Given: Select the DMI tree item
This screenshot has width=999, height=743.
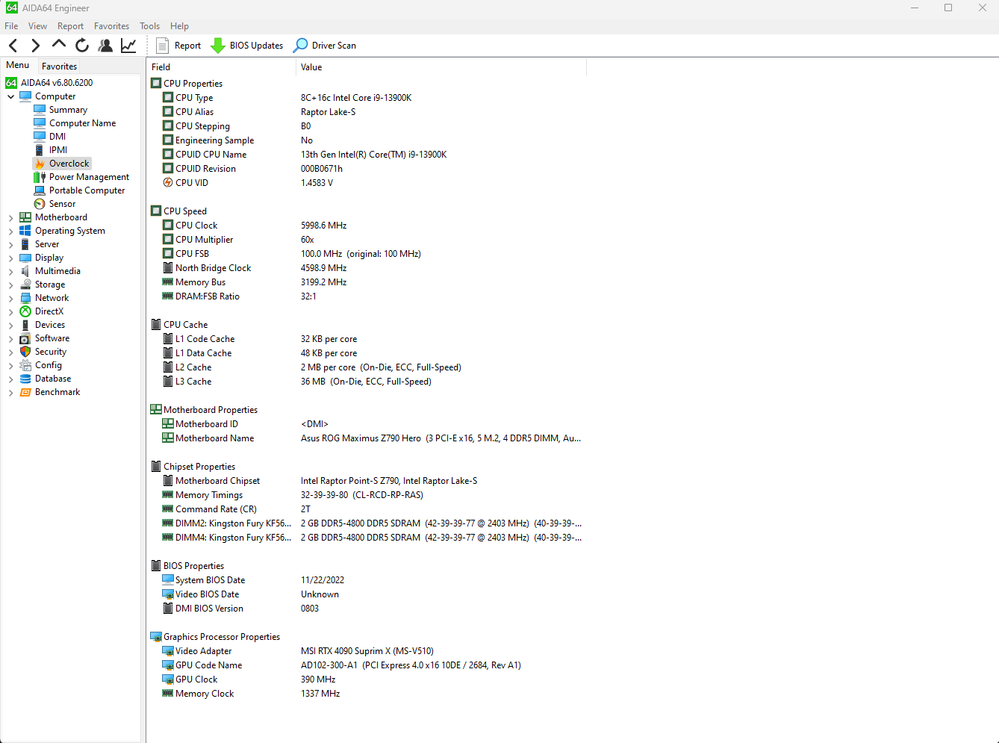Looking at the screenshot, I should 57,137.
